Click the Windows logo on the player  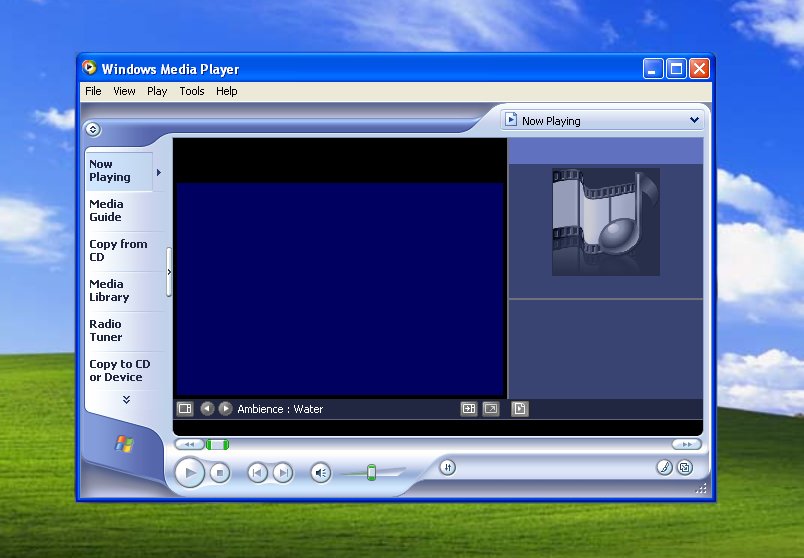tap(124, 444)
